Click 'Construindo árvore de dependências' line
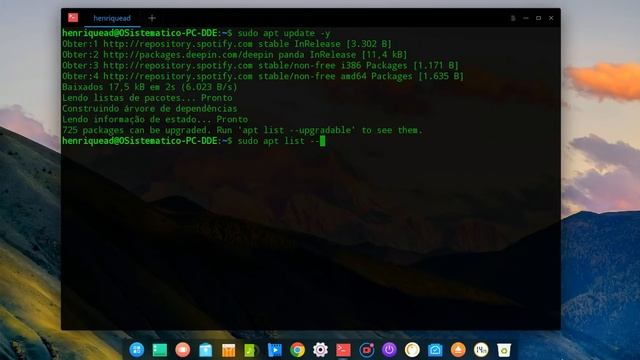640x360 pixels. tap(149, 109)
